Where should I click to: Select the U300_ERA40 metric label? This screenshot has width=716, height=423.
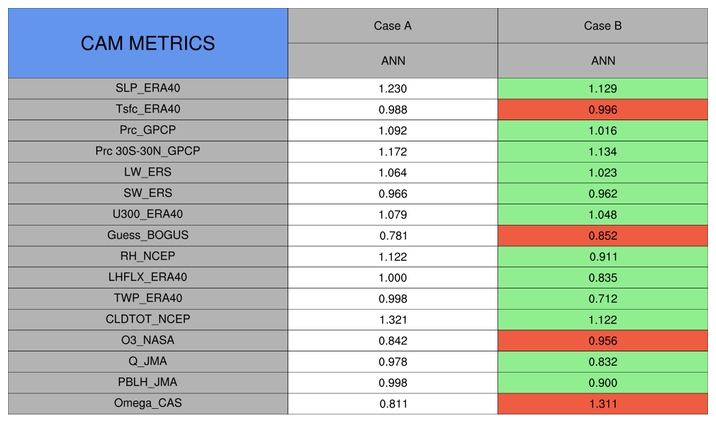147,214
